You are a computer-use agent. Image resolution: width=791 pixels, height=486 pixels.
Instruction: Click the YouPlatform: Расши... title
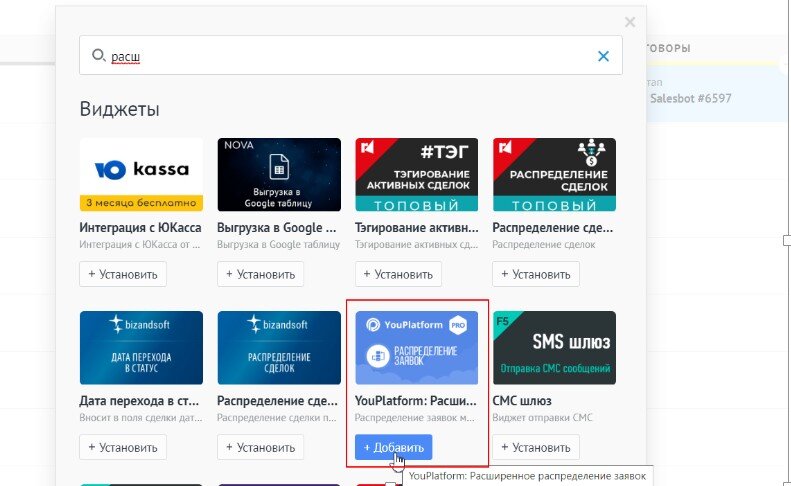click(416, 401)
